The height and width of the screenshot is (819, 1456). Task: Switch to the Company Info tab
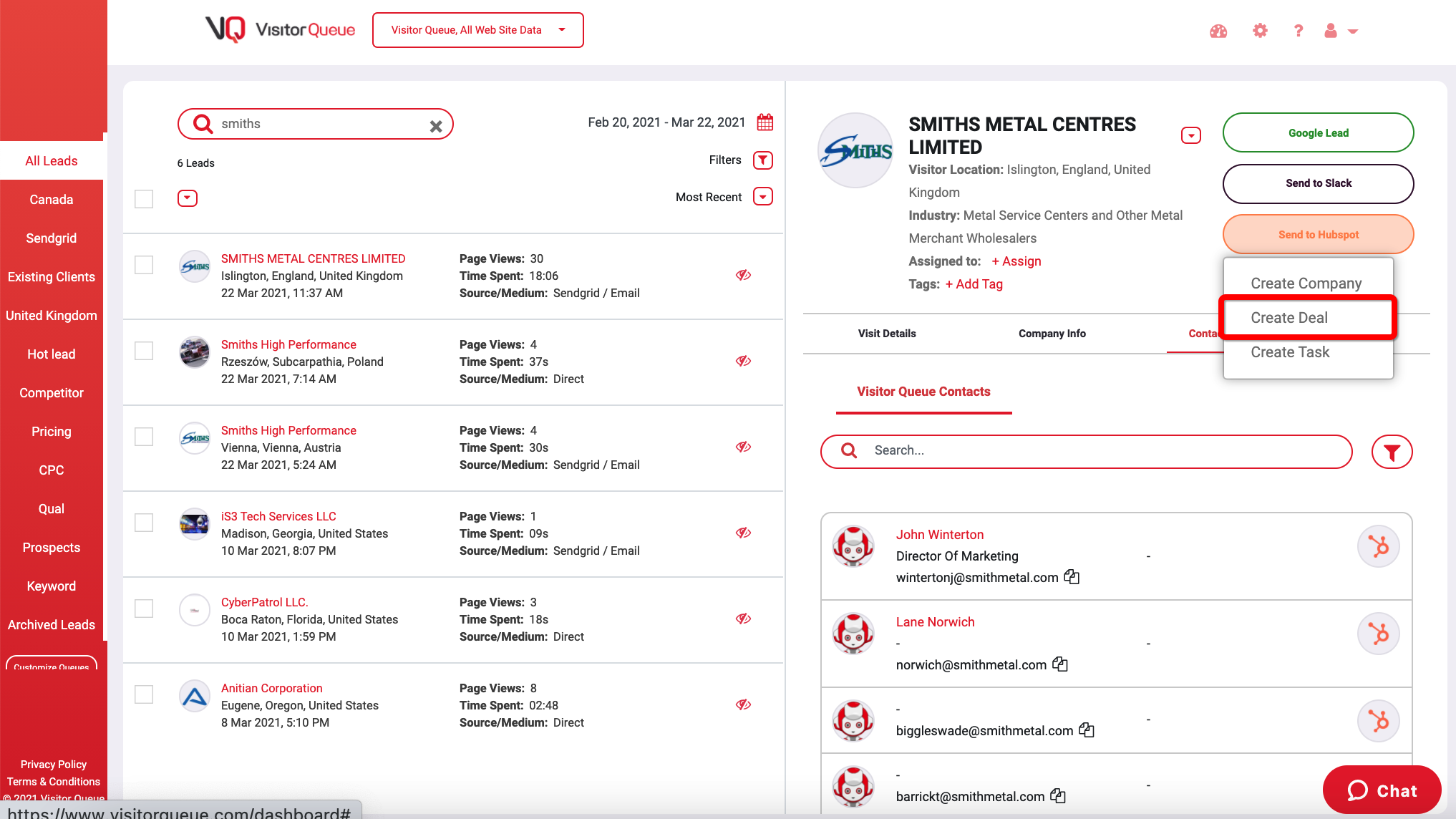click(x=1052, y=333)
